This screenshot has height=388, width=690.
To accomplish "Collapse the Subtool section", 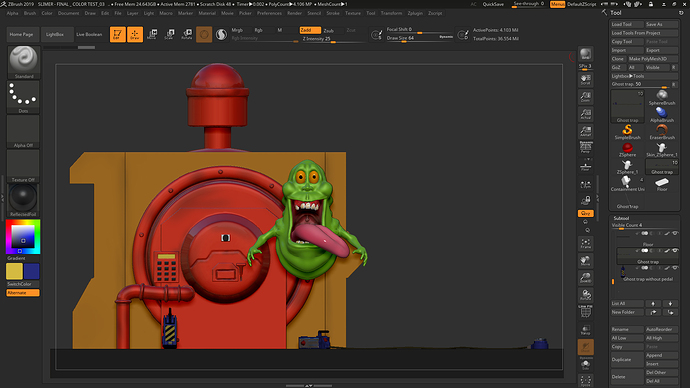I will 621,218.
